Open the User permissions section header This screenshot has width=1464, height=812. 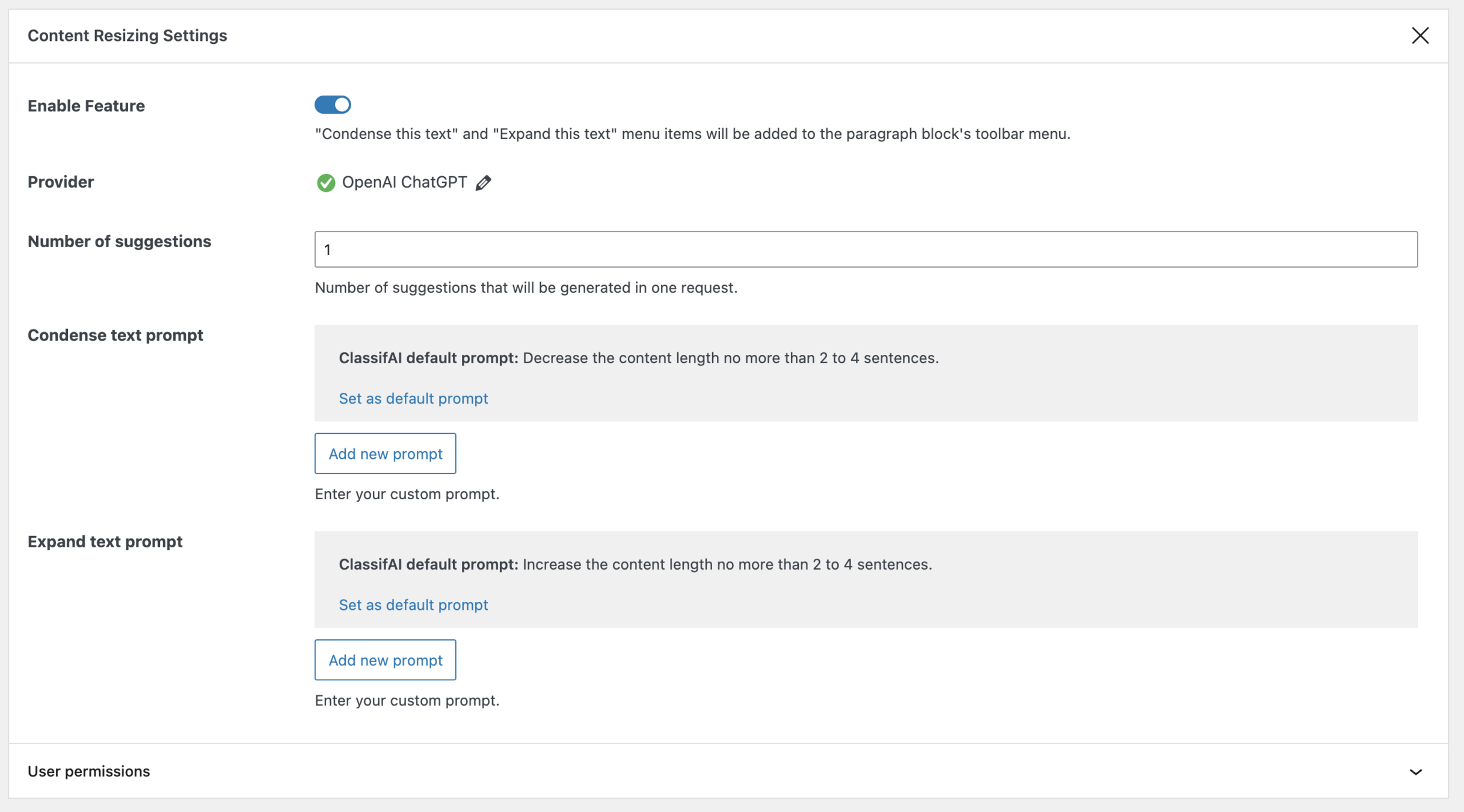coord(89,771)
